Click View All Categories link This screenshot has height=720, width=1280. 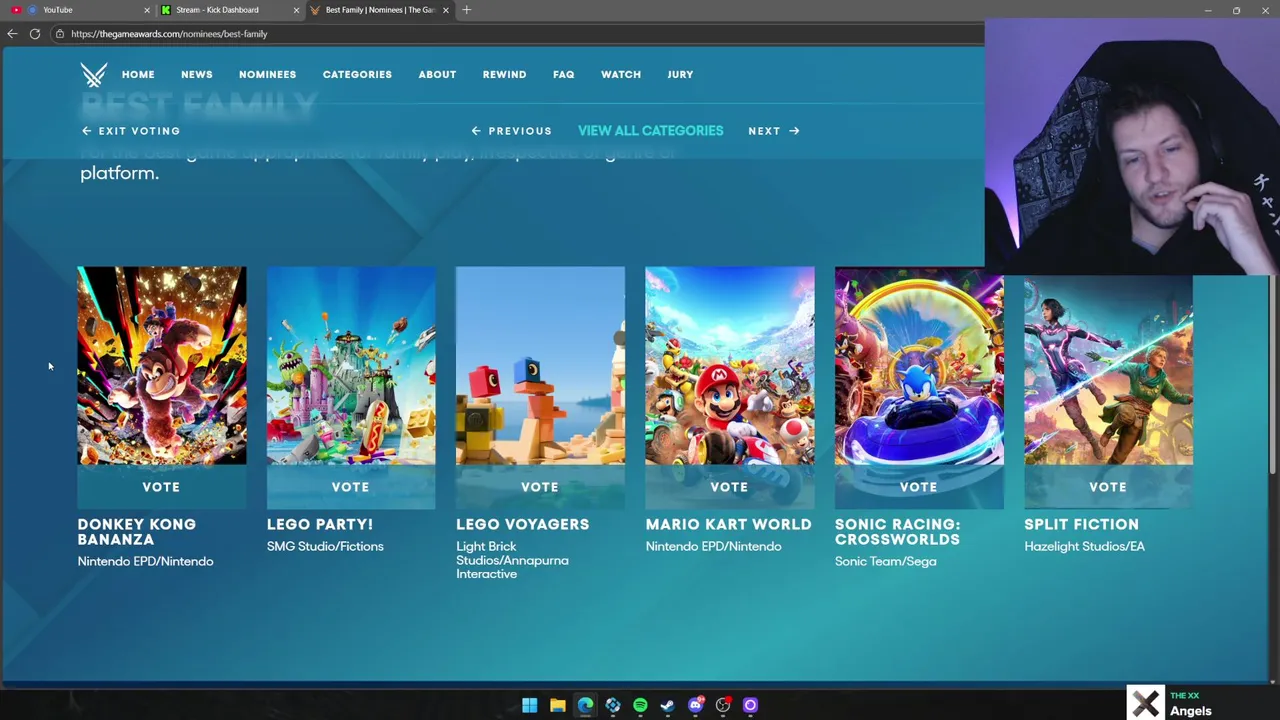[x=650, y=131]
